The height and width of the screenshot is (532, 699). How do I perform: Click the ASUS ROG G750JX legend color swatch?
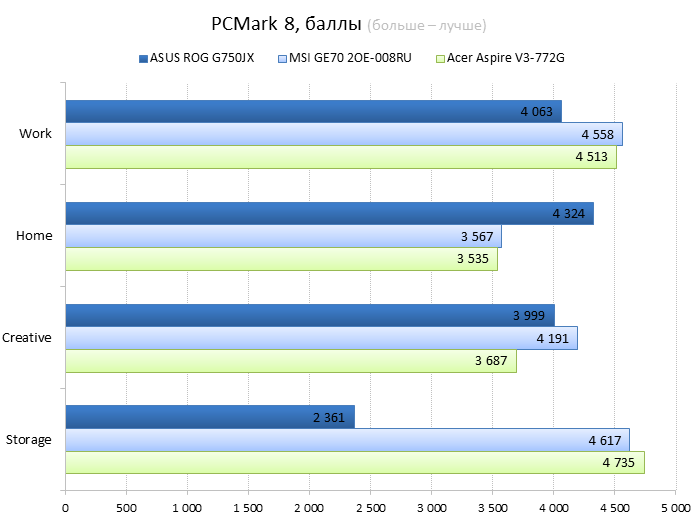tap(143, 58)
